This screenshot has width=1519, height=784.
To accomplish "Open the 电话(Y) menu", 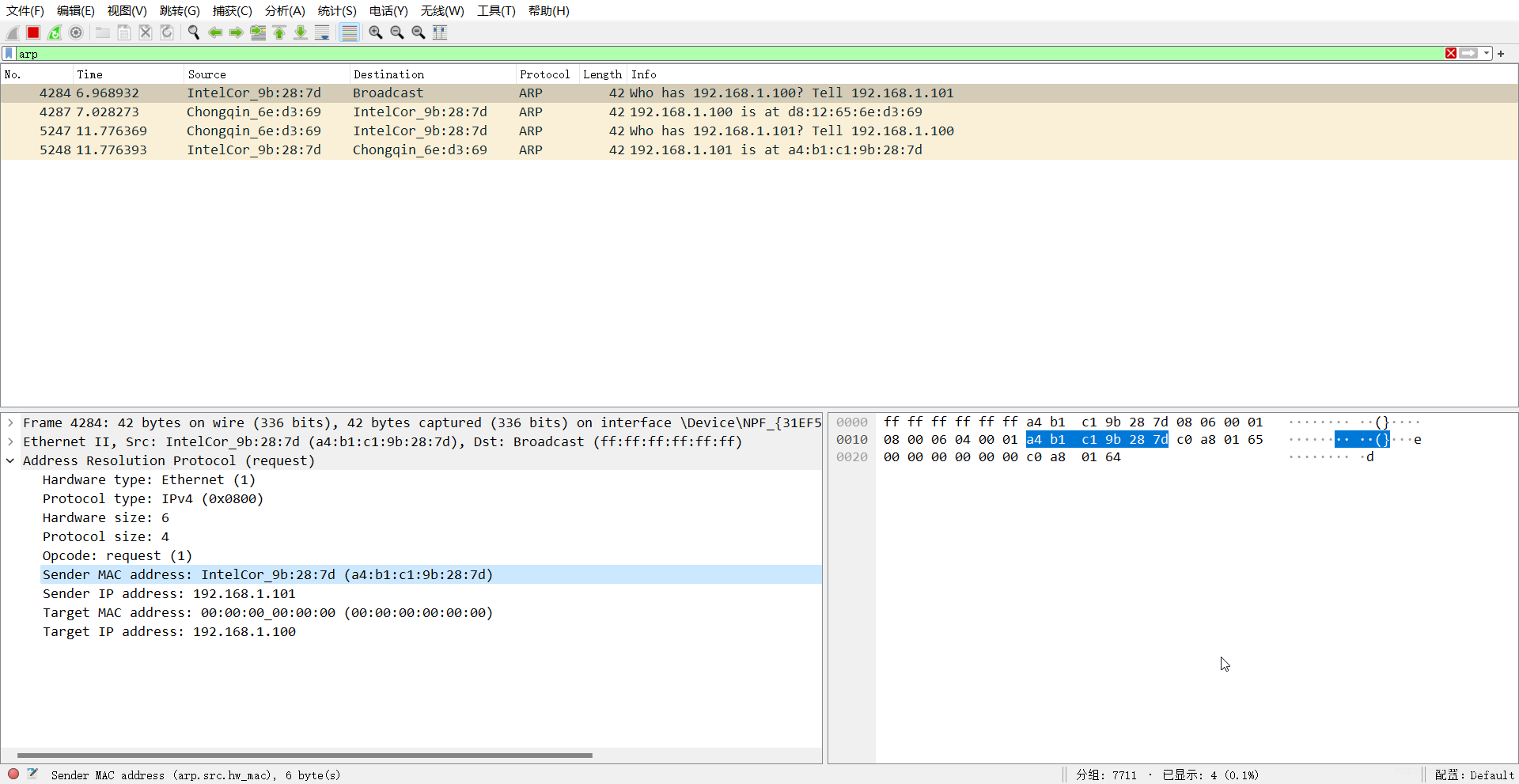I will (x=388, y=11).
